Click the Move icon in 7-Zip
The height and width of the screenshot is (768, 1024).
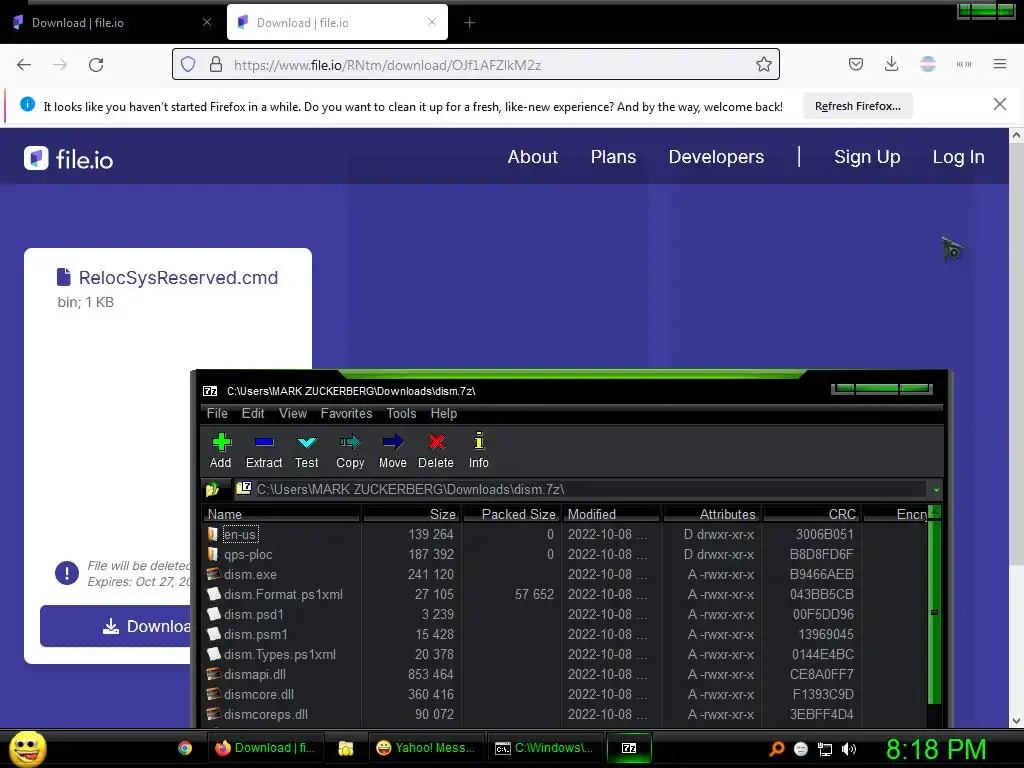click(x=392, y=442)
